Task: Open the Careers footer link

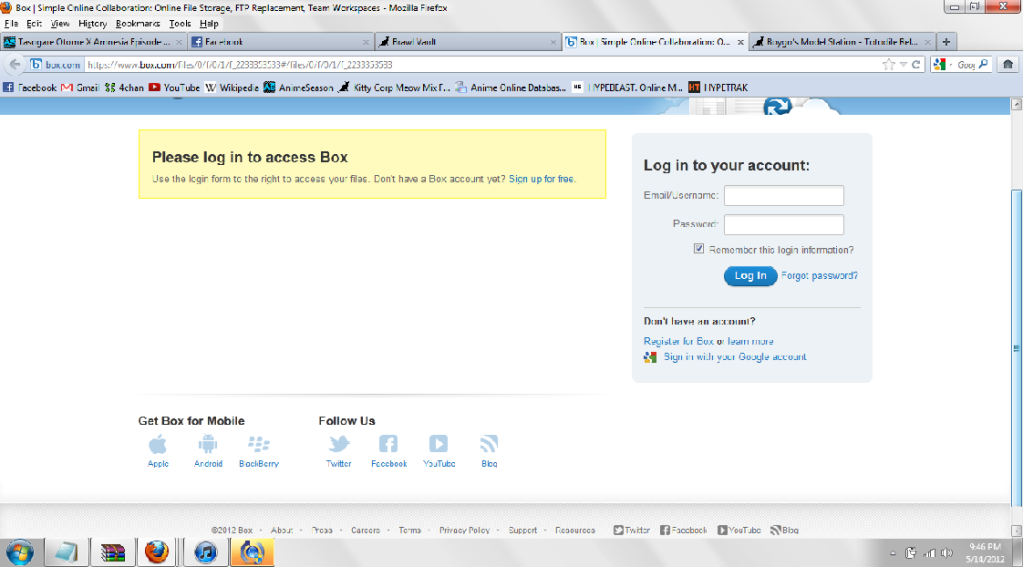Action: tap(365, 530)
